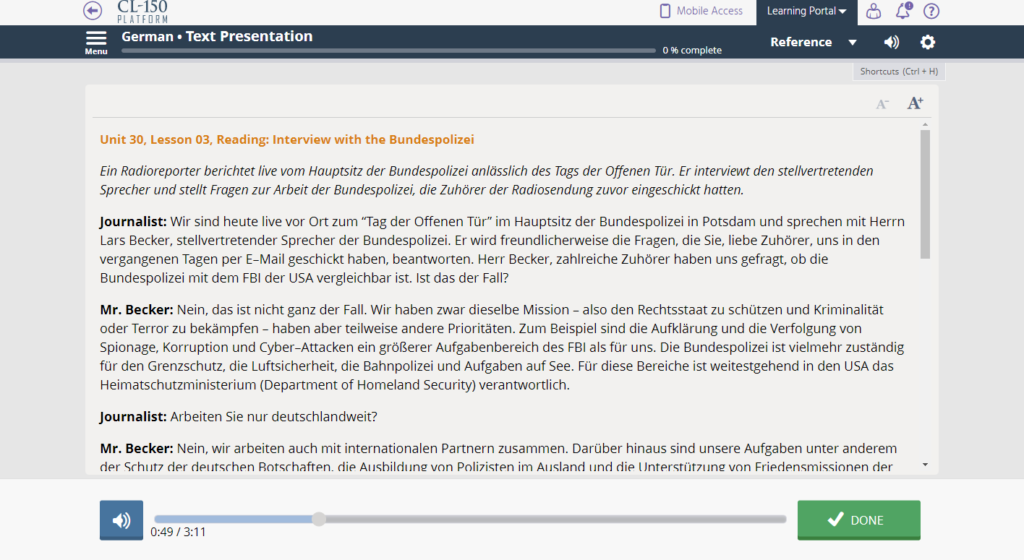The image size is (1024, 560).
Task: Toggle audio with the blue speaker button
Action: click(121, 520)
